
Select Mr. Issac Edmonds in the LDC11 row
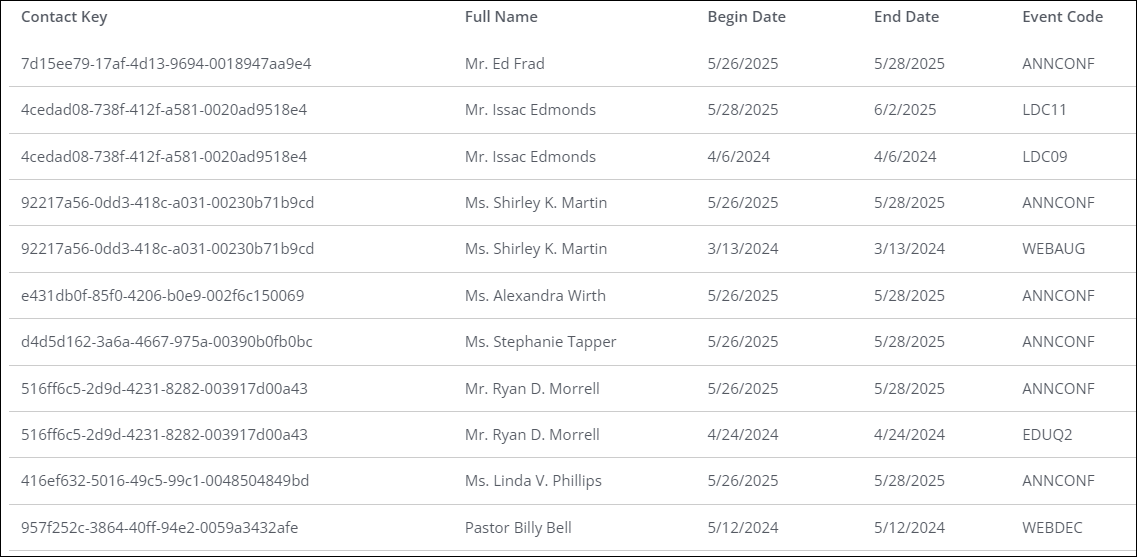point(530,110)
